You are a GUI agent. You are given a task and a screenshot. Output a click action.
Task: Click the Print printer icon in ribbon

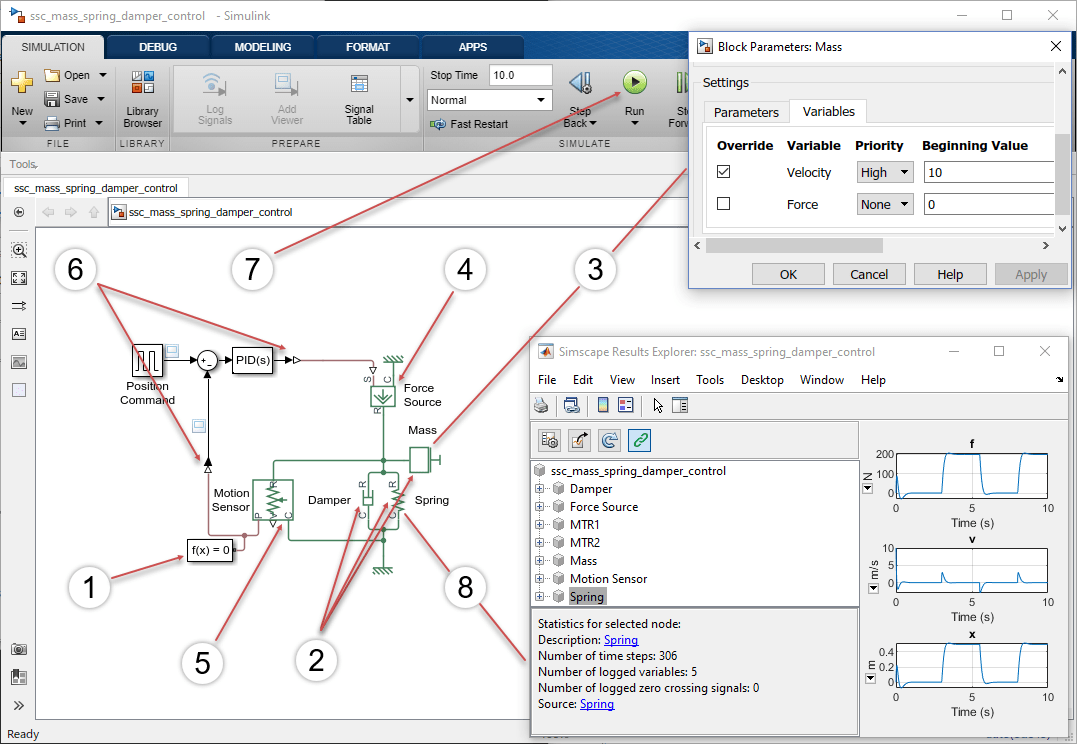[x=52, y=124]
